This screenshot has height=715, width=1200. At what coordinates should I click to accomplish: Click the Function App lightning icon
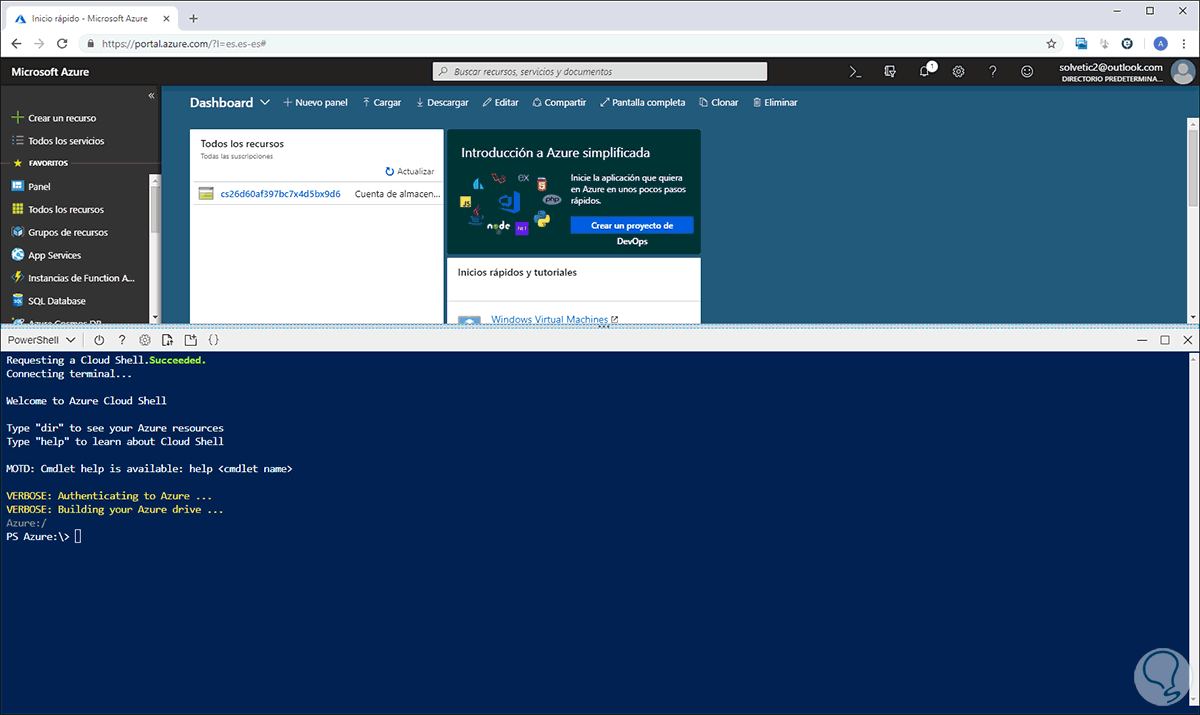17,278
